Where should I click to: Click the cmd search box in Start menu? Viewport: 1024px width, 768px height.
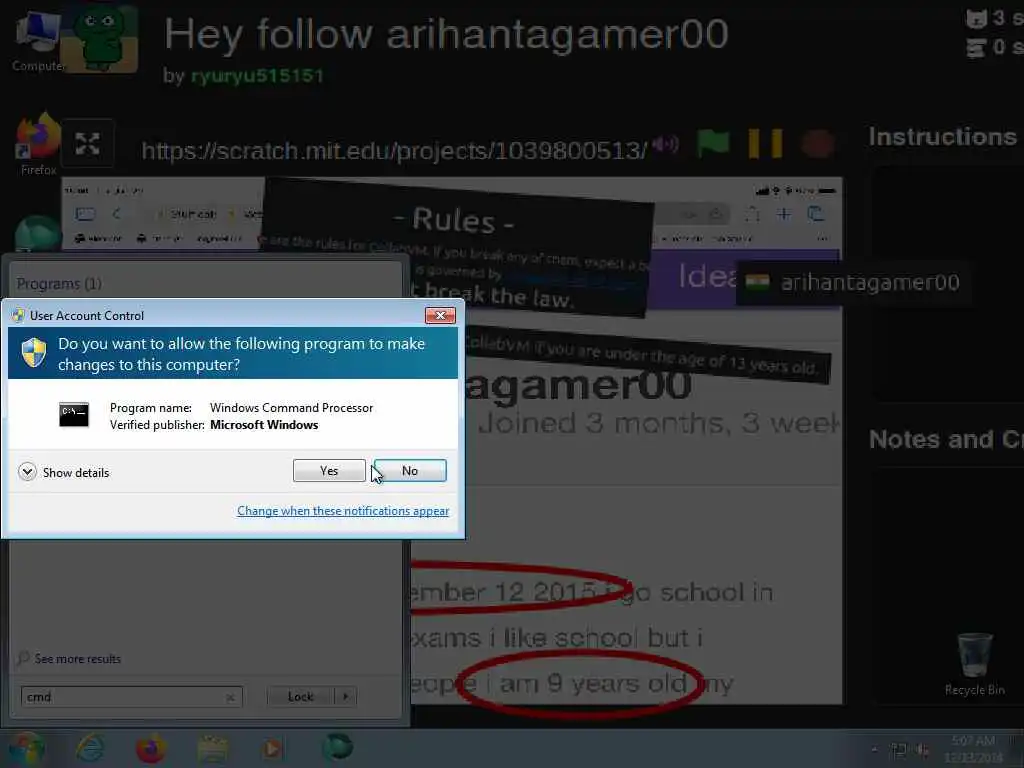[131, 697]
